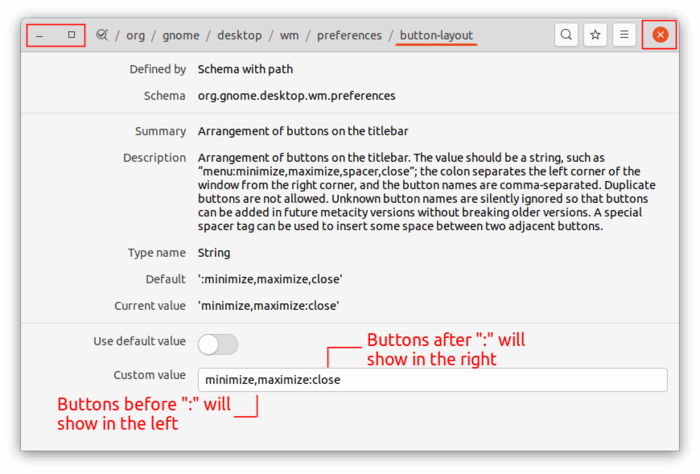The image size is (700, 474).
Task: Click the Summary text about titlebar buttons
Action: tap(303, 131)
